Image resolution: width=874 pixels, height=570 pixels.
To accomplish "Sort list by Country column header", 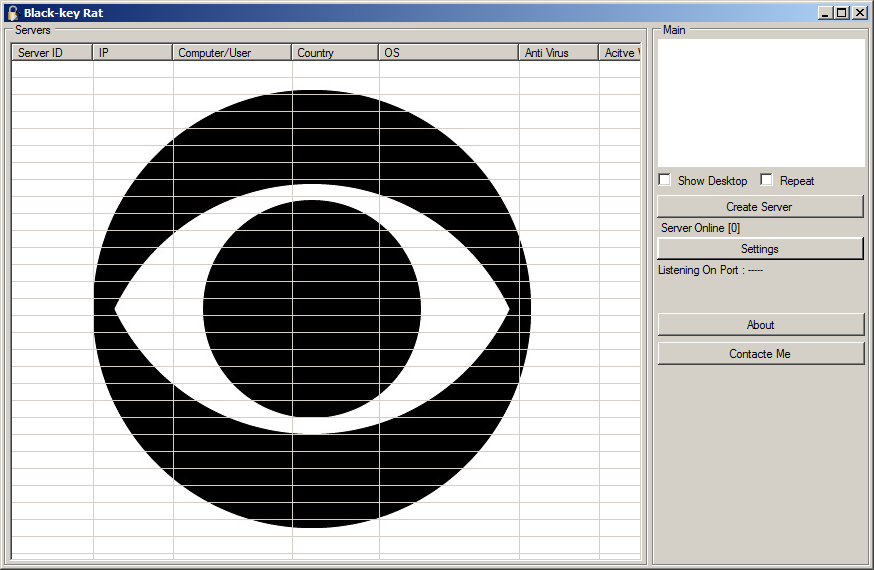I will 335,53.
